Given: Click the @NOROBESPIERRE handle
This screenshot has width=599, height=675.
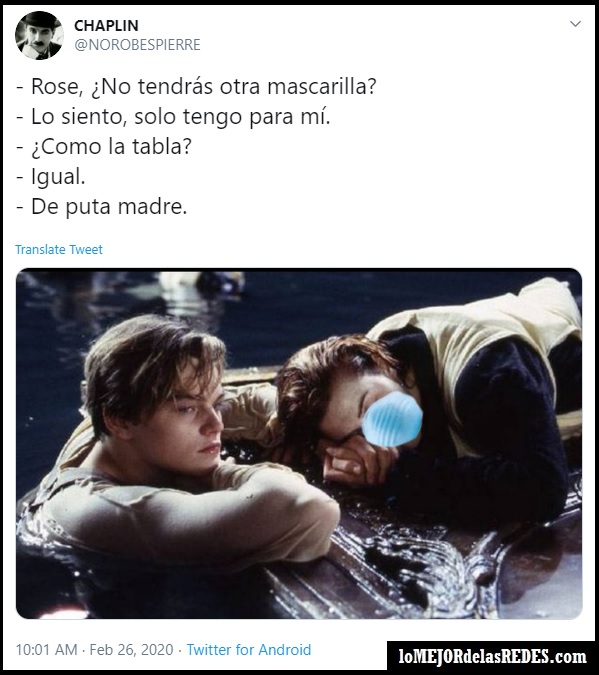Looking at the screenshot, I should click(x=137, y=45).
